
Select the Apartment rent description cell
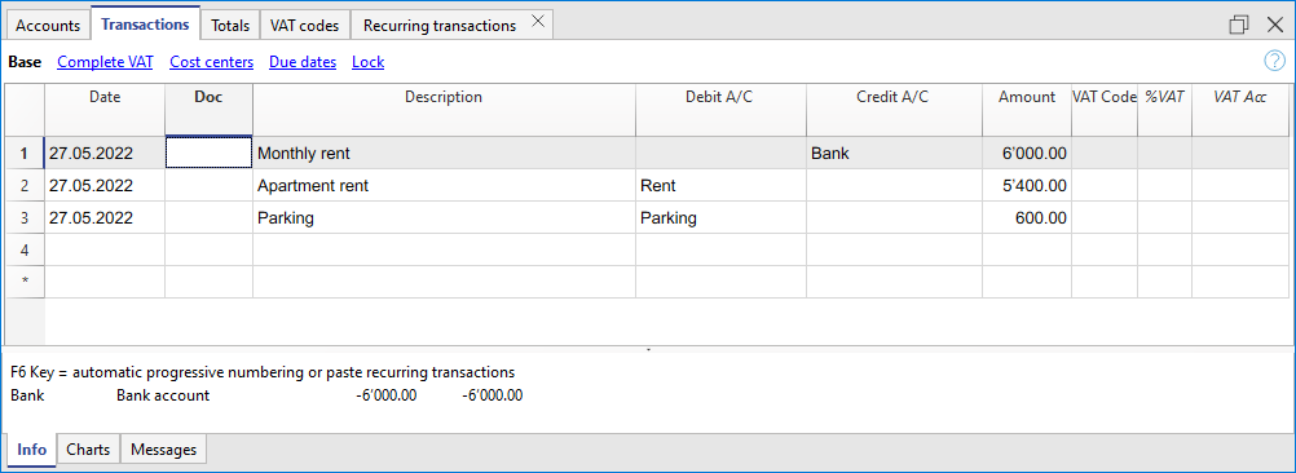[x=443, y=186]
